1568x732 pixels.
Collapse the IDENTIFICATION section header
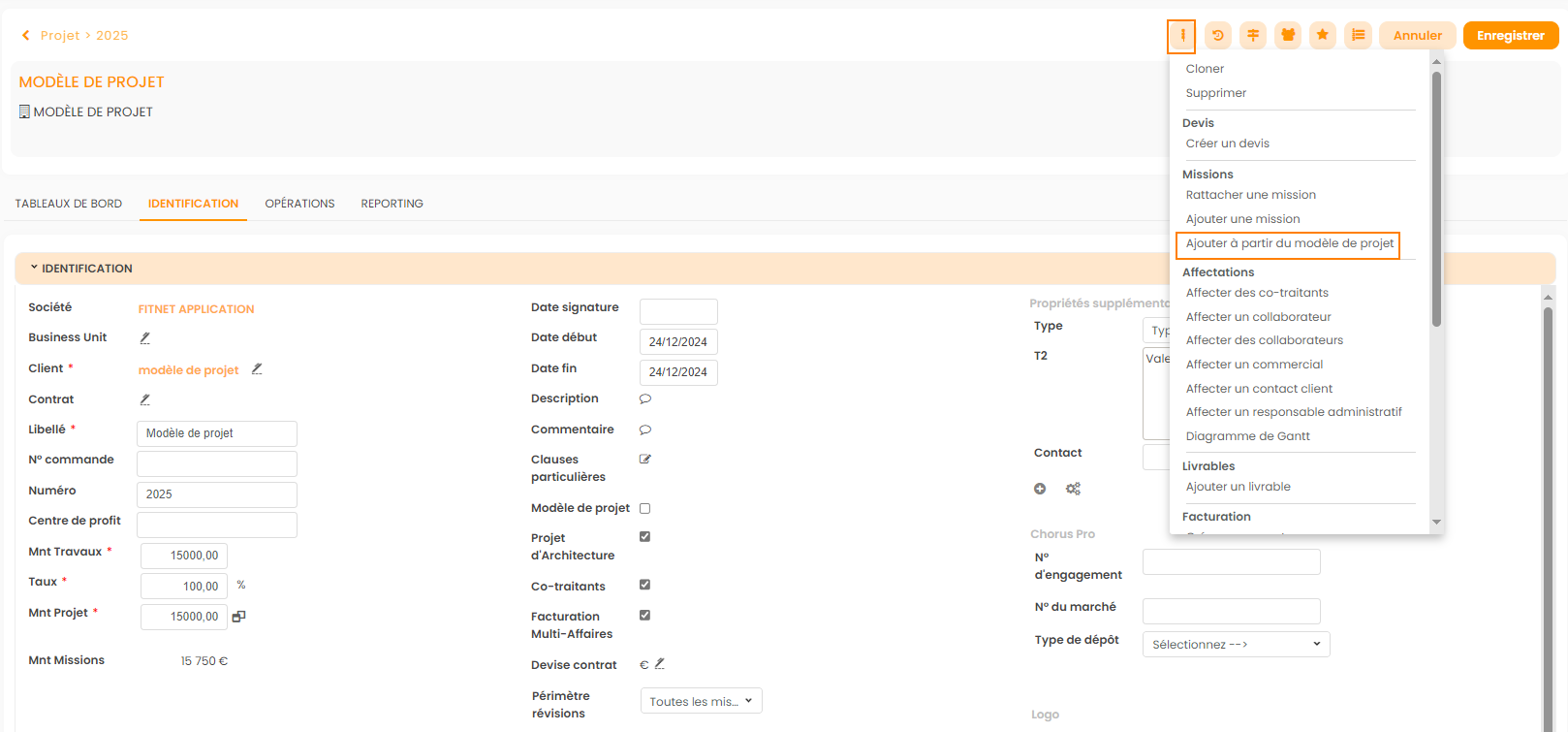87,269
